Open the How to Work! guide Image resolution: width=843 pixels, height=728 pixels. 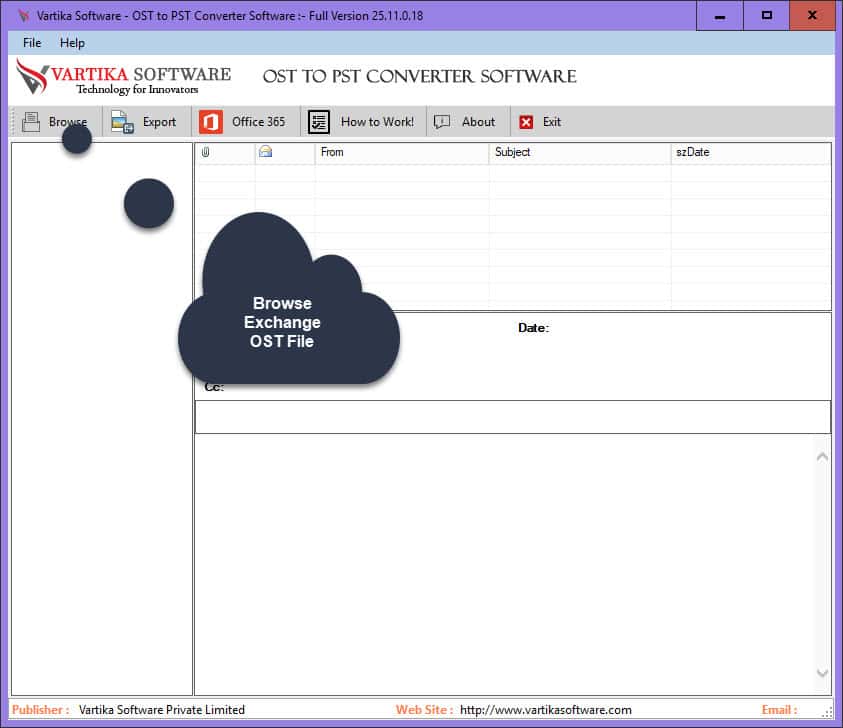pyautogui.click(x=377, y=122)
